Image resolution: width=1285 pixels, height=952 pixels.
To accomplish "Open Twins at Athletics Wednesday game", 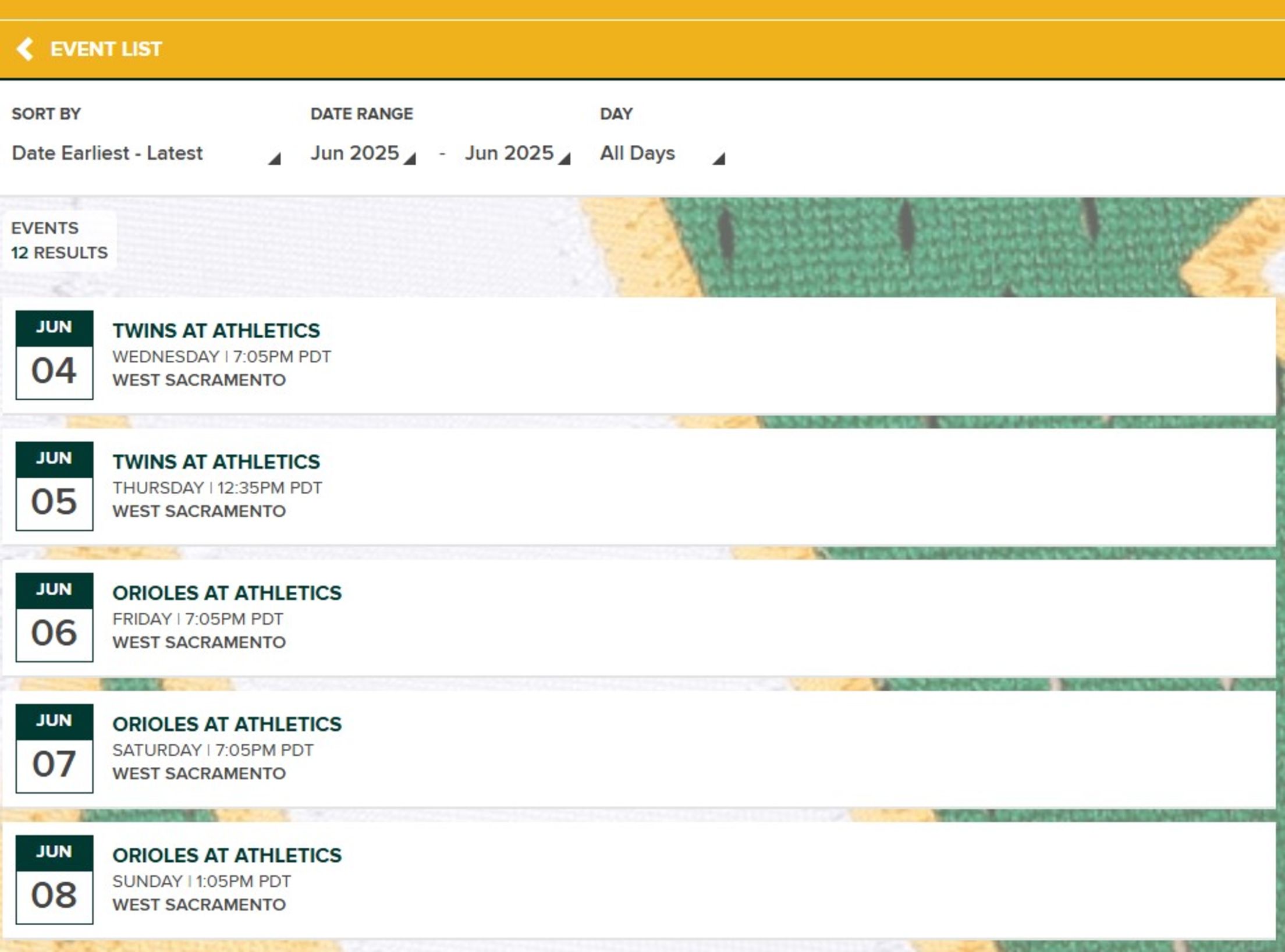I will coord(216,331).
